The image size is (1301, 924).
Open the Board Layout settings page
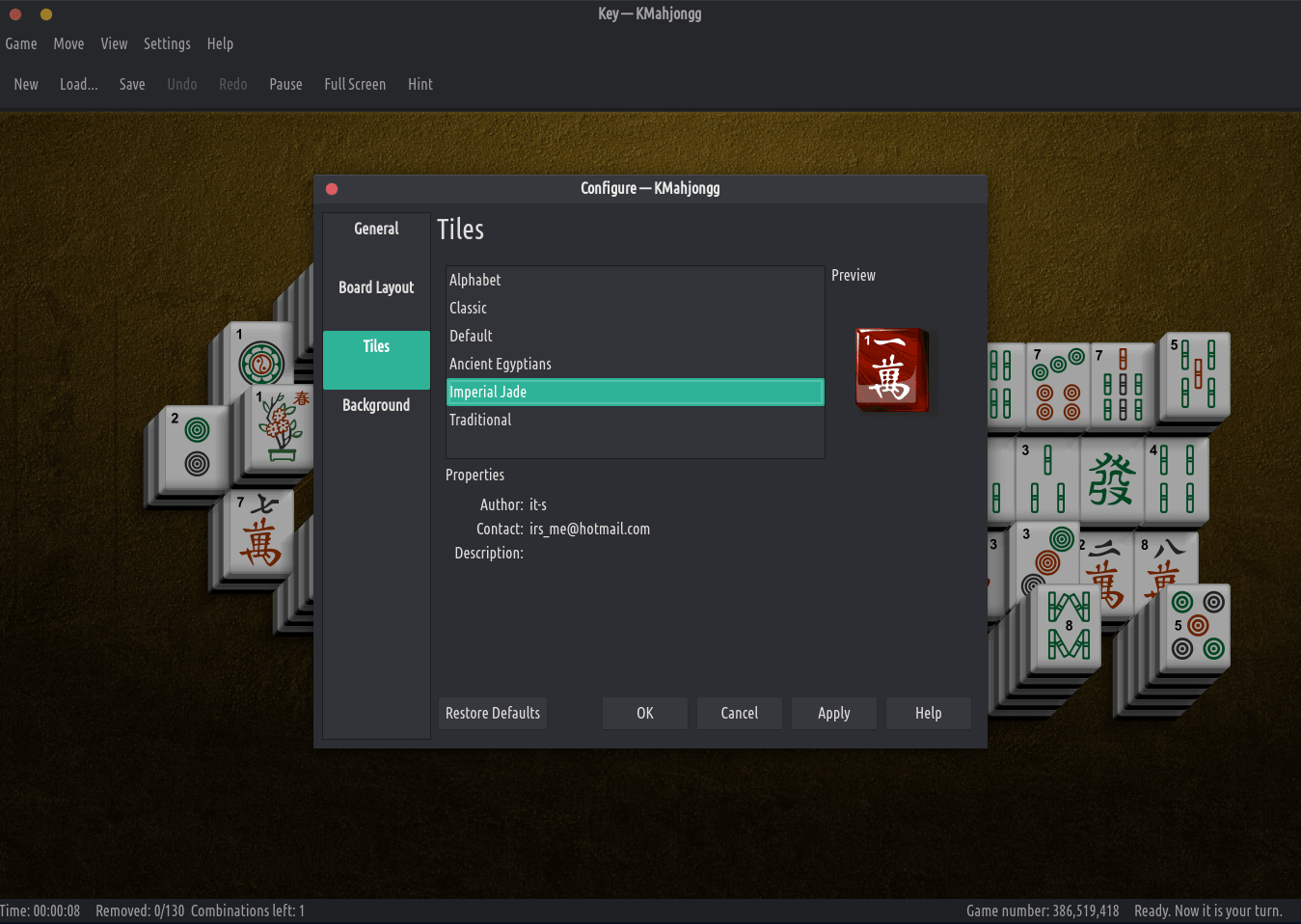376,287
